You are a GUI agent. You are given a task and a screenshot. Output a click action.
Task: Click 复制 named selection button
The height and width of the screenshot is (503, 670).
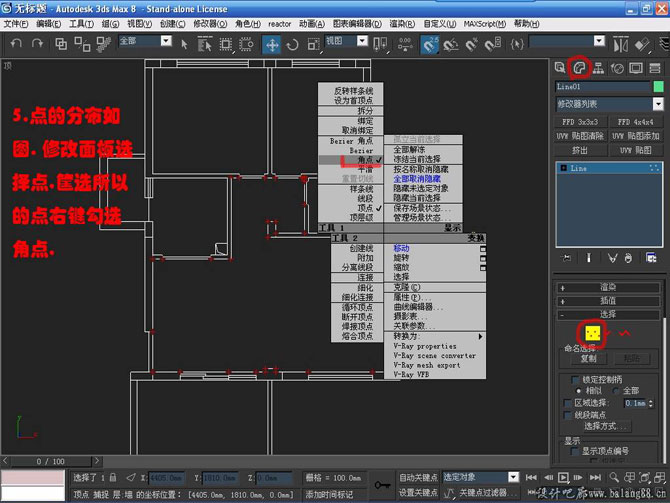588,359
